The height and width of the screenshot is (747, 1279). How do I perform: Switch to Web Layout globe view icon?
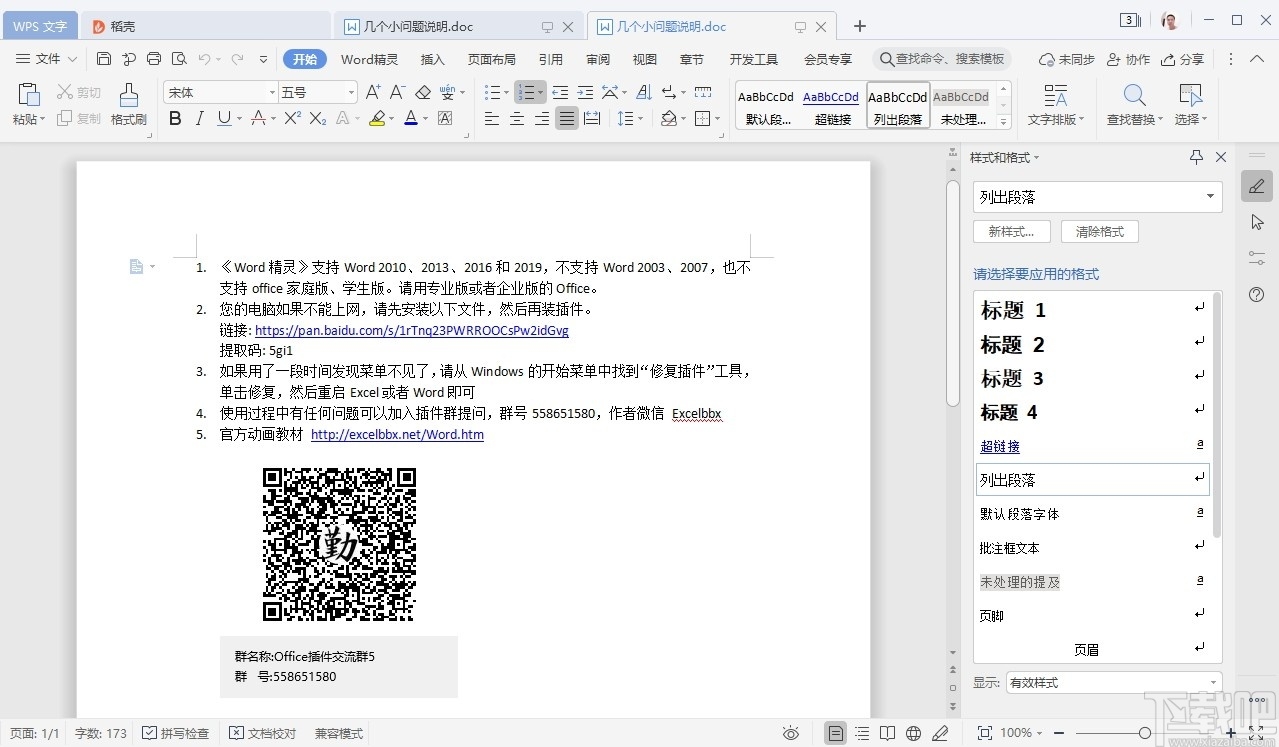coord(913,733)
